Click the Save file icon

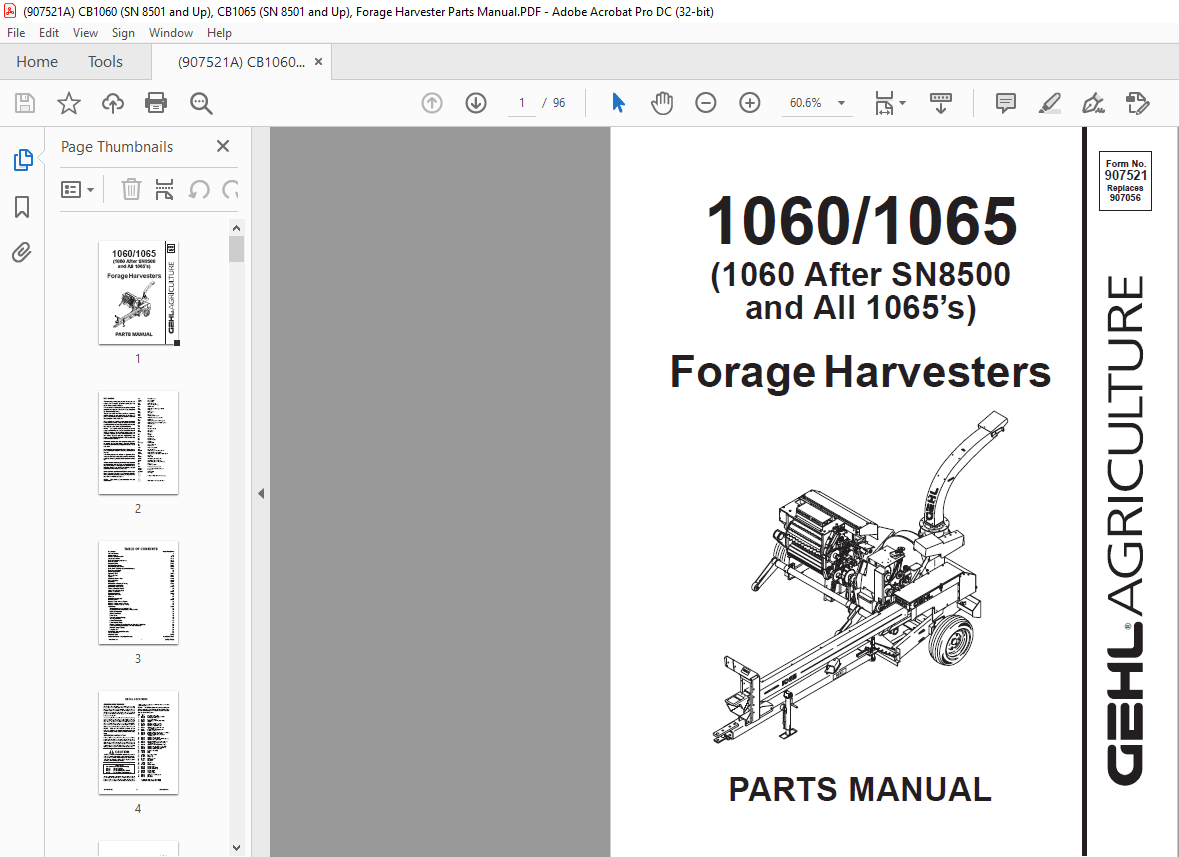(x=25, y=103)
